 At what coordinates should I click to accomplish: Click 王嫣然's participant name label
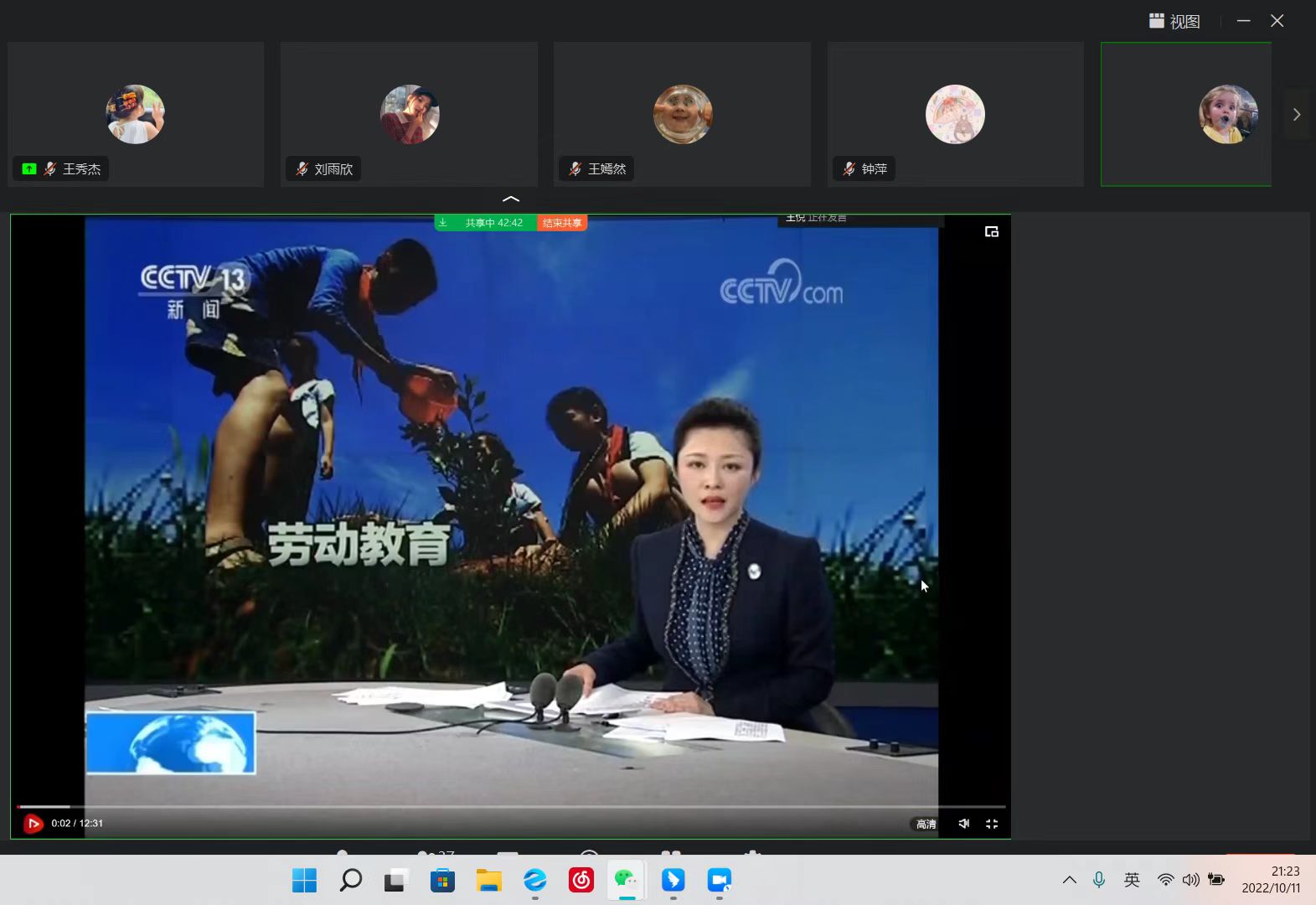click(x=606, y=169)
